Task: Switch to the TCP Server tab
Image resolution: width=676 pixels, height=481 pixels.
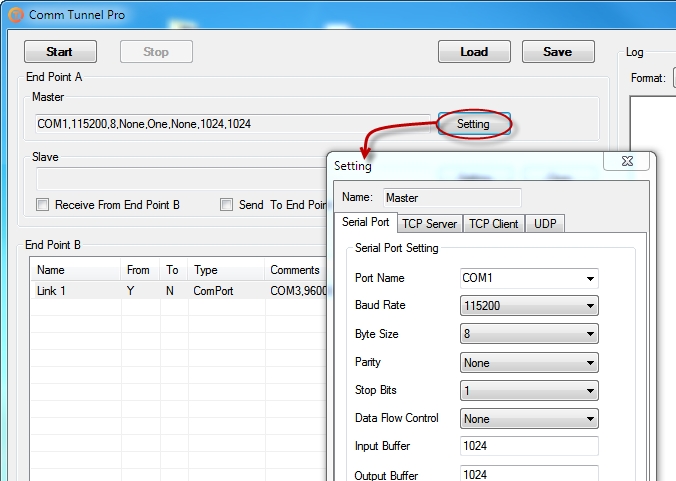Action: (429, 224)
